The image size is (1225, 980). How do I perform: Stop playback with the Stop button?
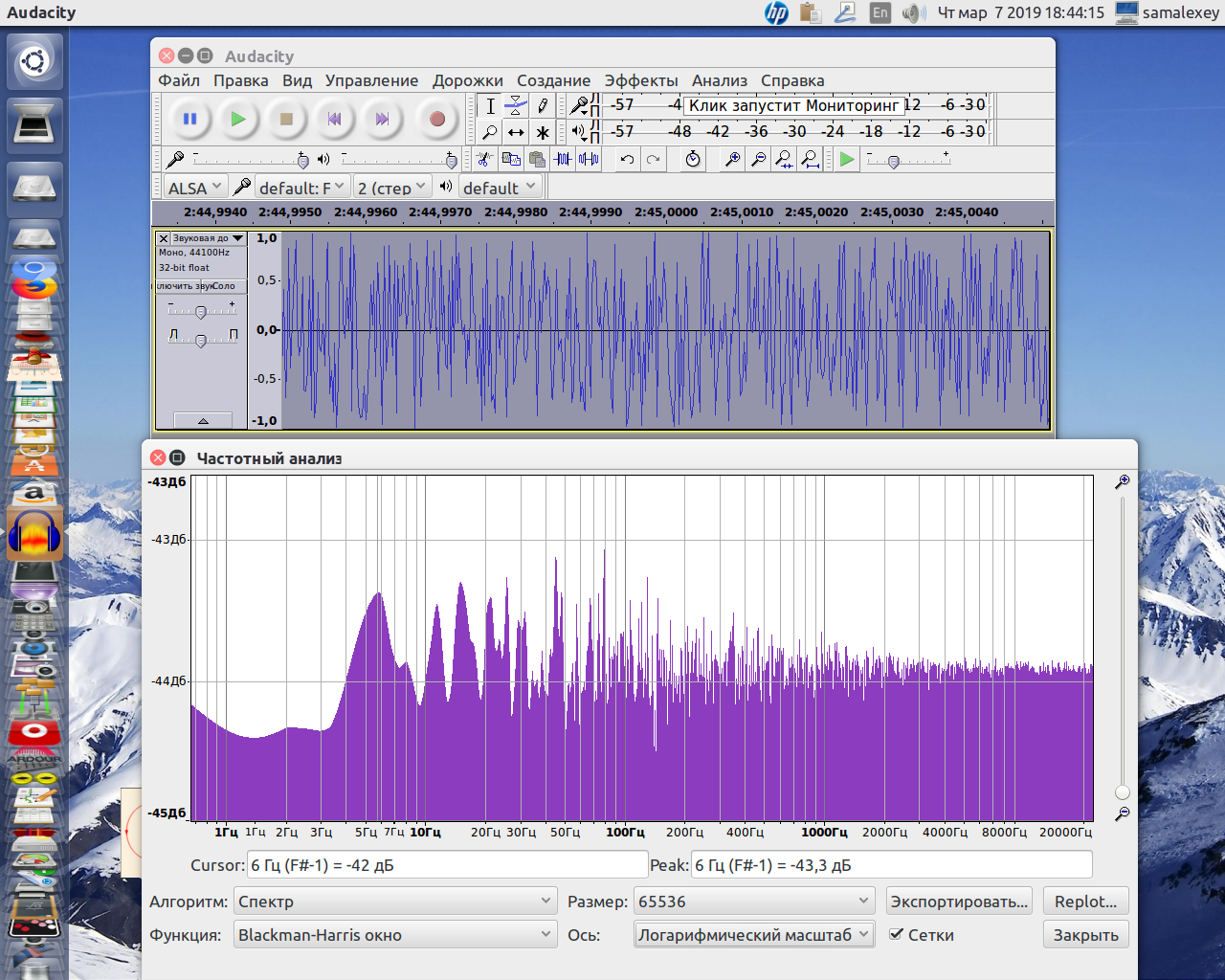[x=286, y=119]
